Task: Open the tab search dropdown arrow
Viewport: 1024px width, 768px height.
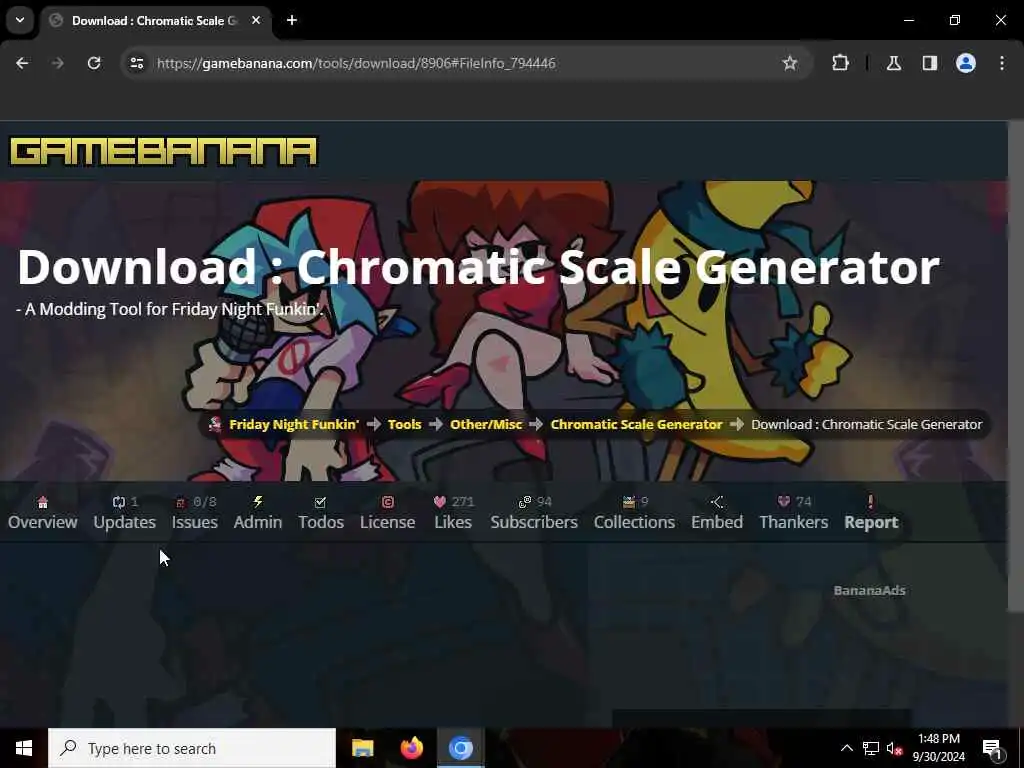Action: 20,20
